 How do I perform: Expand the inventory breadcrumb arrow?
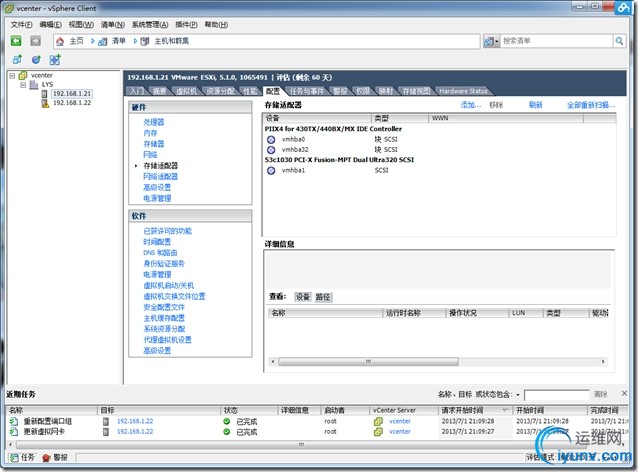pyautogui.click(x=135, y=41)
